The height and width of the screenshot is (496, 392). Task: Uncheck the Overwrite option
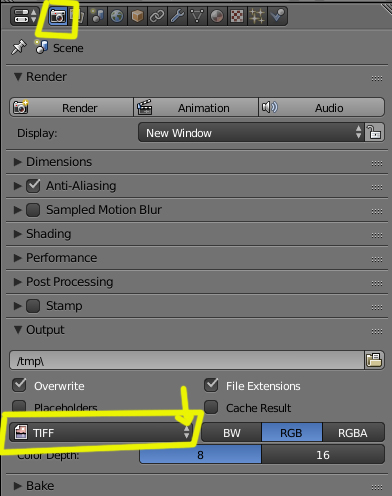[x=19, y=385]
